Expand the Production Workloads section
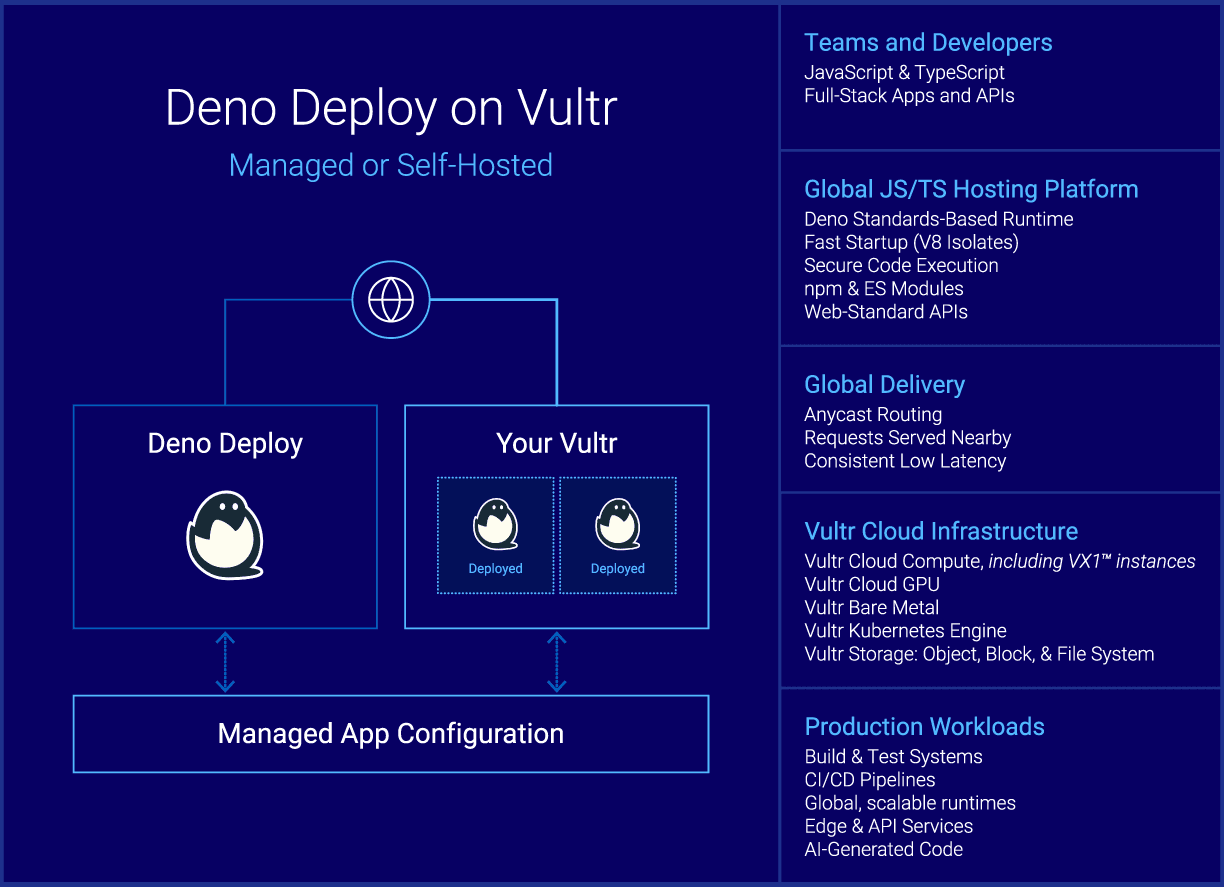This screenshot has height=887, width=1224. 924,727
